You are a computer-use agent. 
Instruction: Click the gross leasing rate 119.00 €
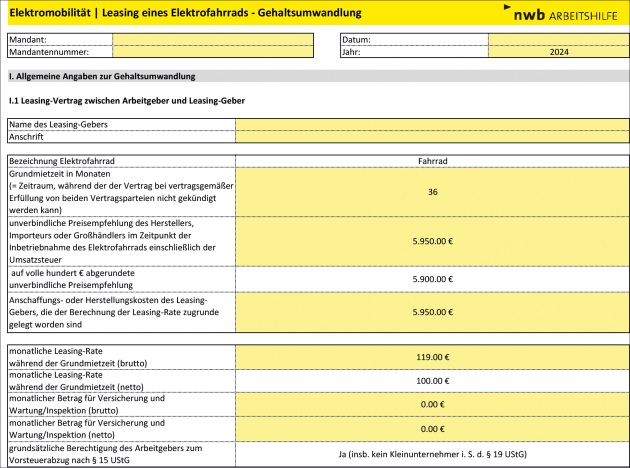coord(432,357)
